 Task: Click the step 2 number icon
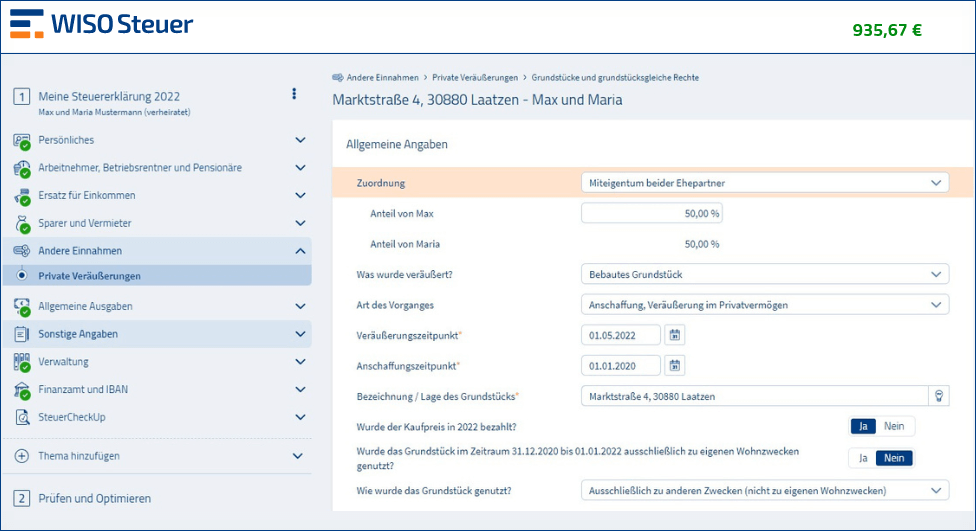pyautogui.click(x=22, y=499)
